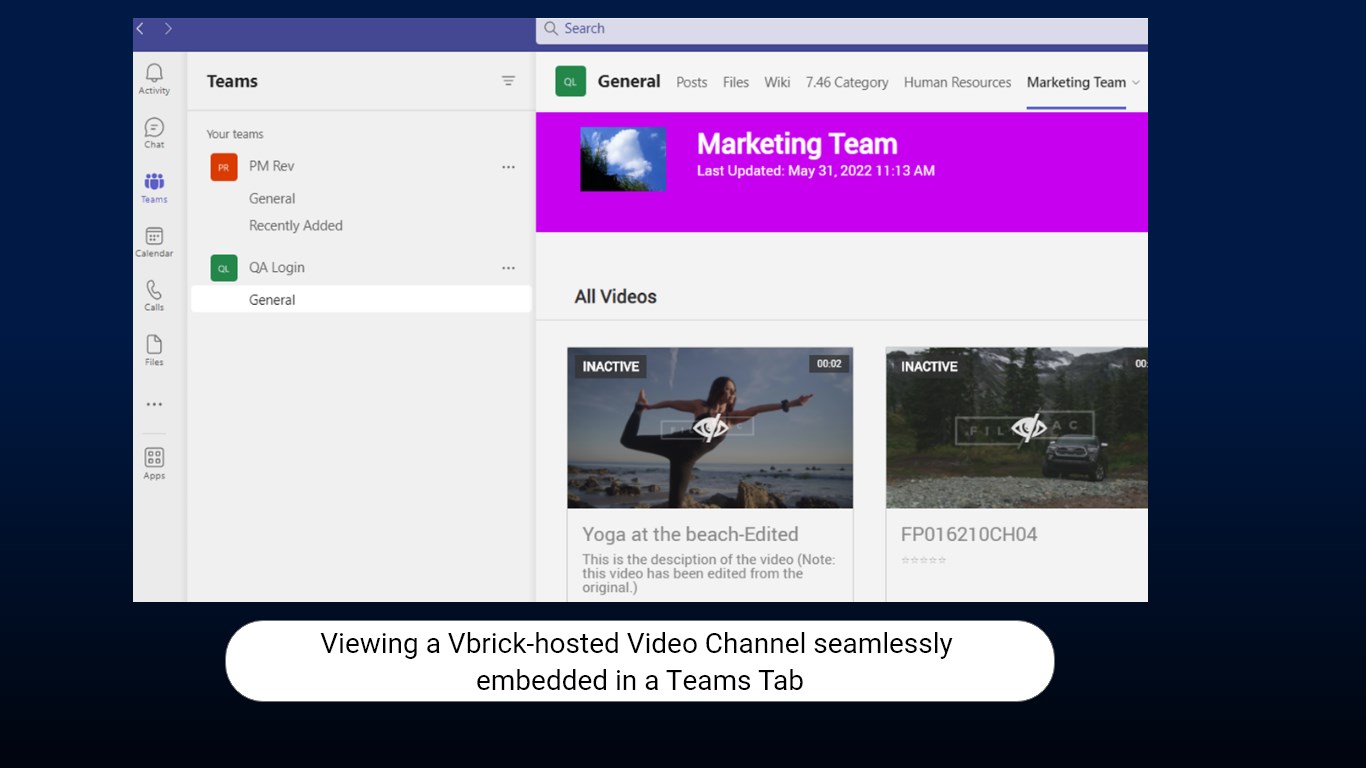Image resolution: width=1366 pixels, height=768 pixels.
Task: Click the QL channel avatar in header
Action: (x=570, y=82)
